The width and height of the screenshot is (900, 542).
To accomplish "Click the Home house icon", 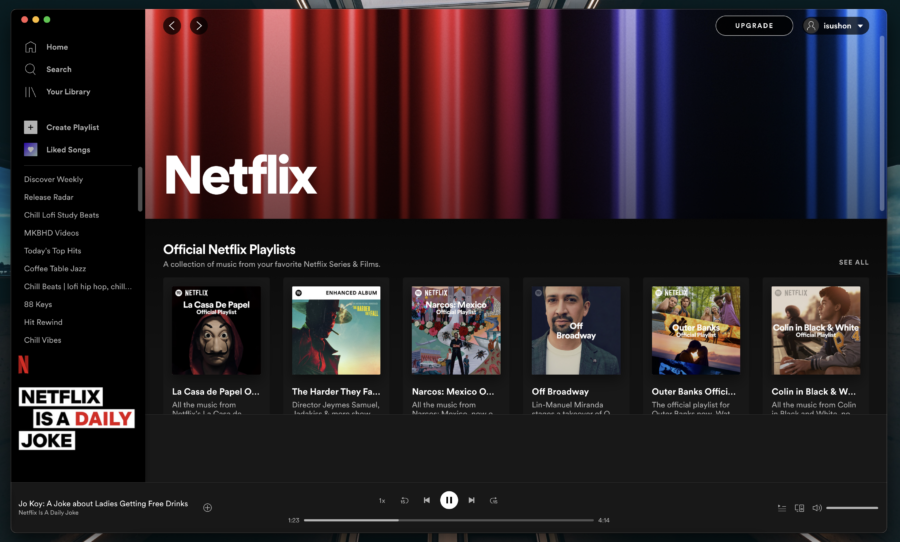I will (30, 47).
